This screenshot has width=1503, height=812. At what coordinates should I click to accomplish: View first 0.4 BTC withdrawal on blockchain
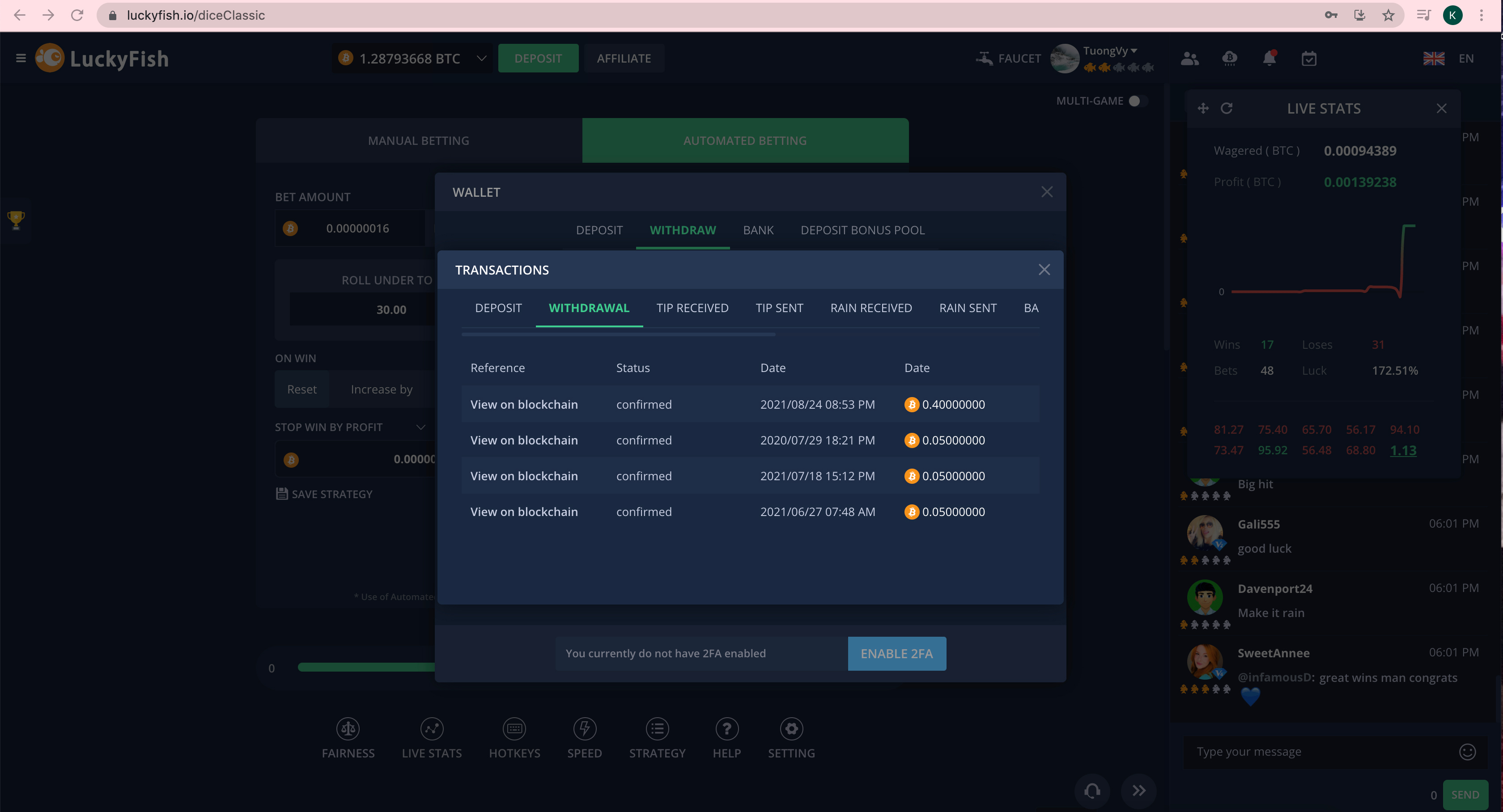point(523,404)
